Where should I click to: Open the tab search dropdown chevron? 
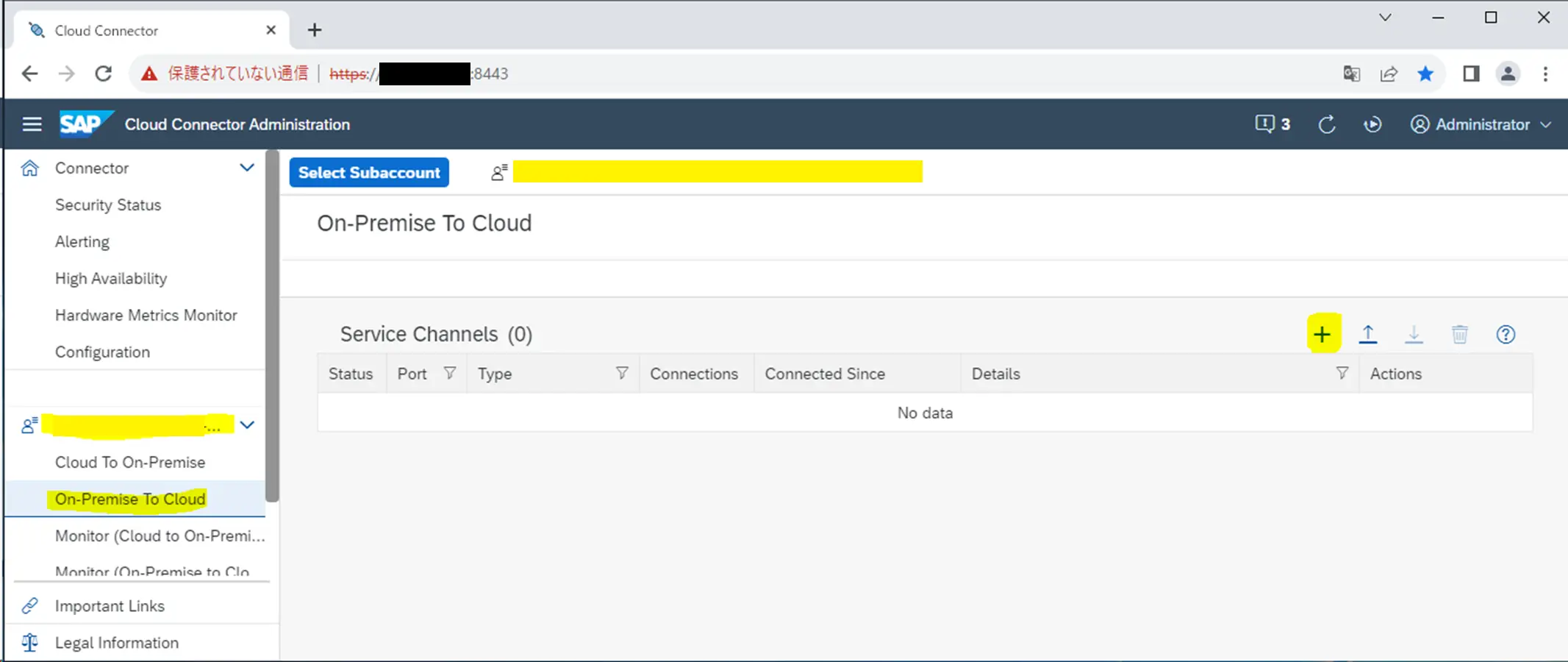coord(1385,18)
